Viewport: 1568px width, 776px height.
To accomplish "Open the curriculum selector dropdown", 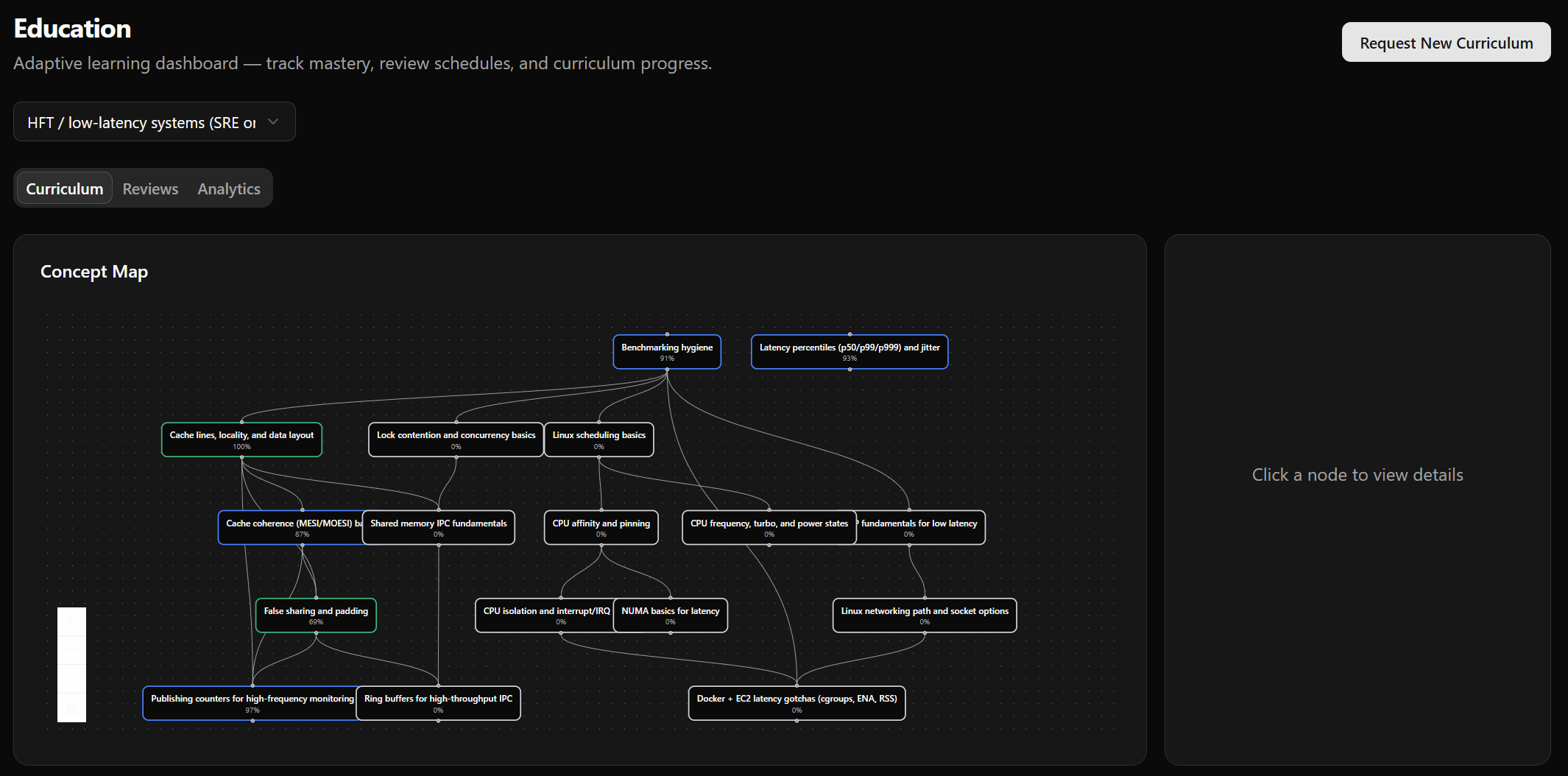I will click(x=154, y=121).
